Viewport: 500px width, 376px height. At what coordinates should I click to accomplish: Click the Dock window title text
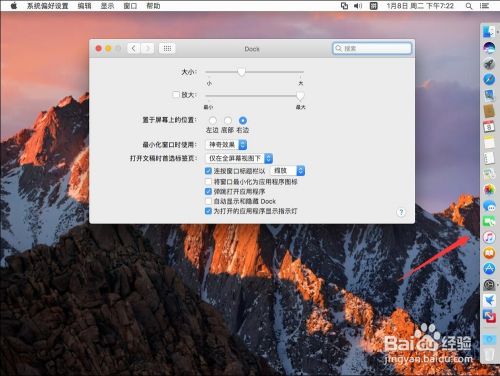pyautogui.click(x=252, y=49)
